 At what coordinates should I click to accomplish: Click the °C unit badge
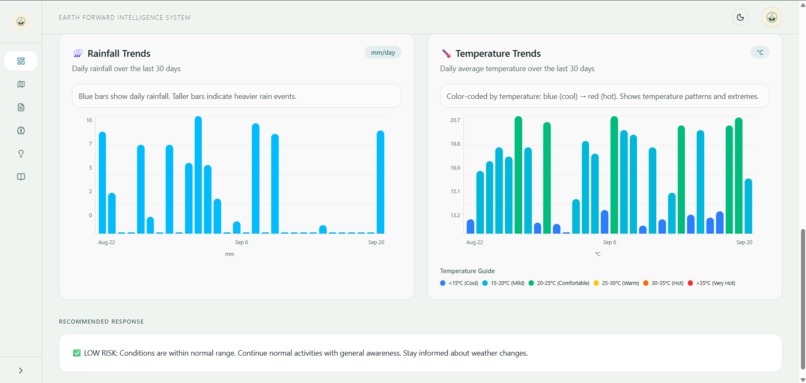[x=759, y=52]
